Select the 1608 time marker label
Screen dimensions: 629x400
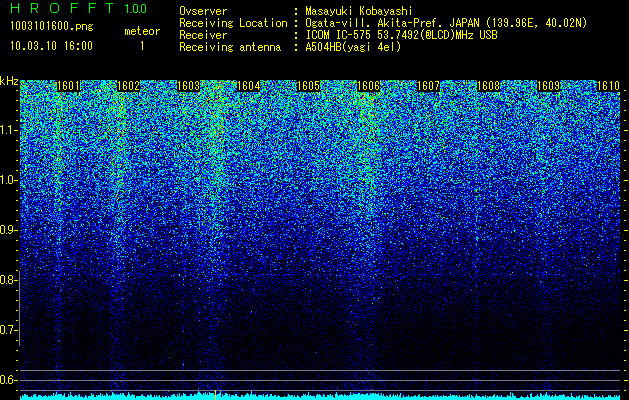click(x=489, y=86)
